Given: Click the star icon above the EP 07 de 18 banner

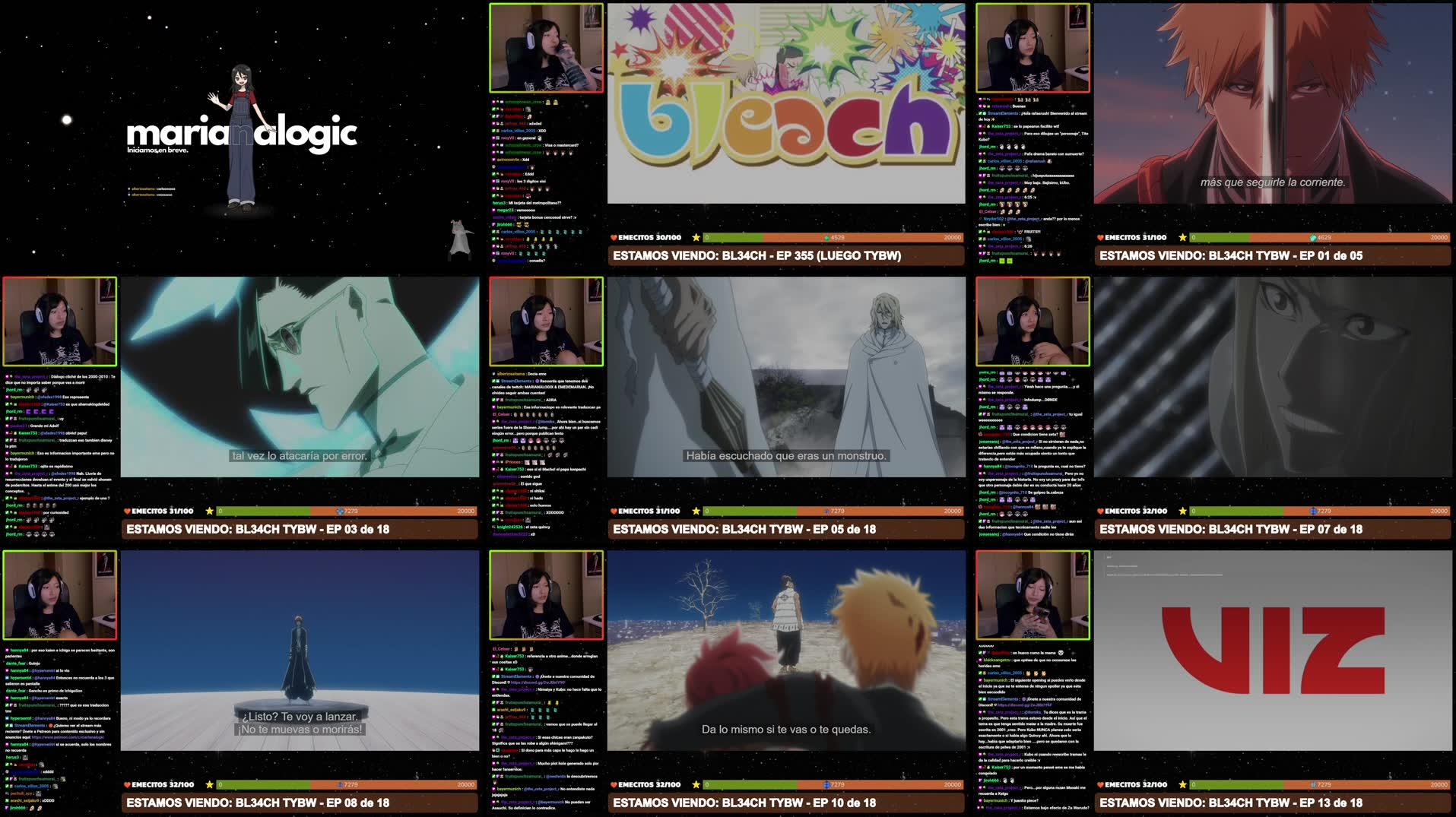Looking at the screenshot, I should click(x=1182, y=511).
